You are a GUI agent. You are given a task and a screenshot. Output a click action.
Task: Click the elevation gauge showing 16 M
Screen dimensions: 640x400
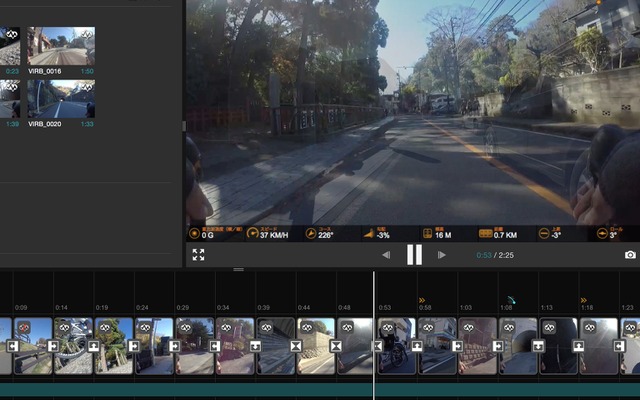(437, 233)
